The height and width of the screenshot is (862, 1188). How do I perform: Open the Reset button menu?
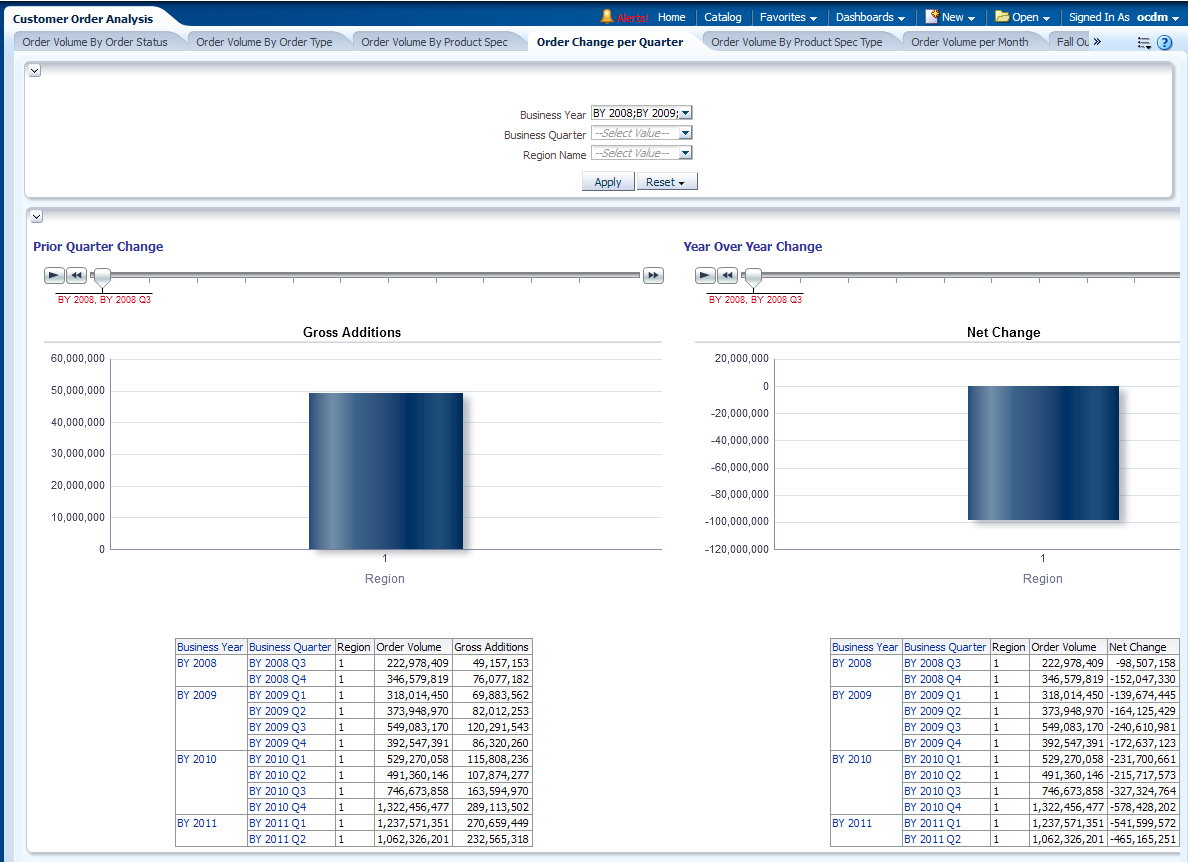[x=666, y=182]
